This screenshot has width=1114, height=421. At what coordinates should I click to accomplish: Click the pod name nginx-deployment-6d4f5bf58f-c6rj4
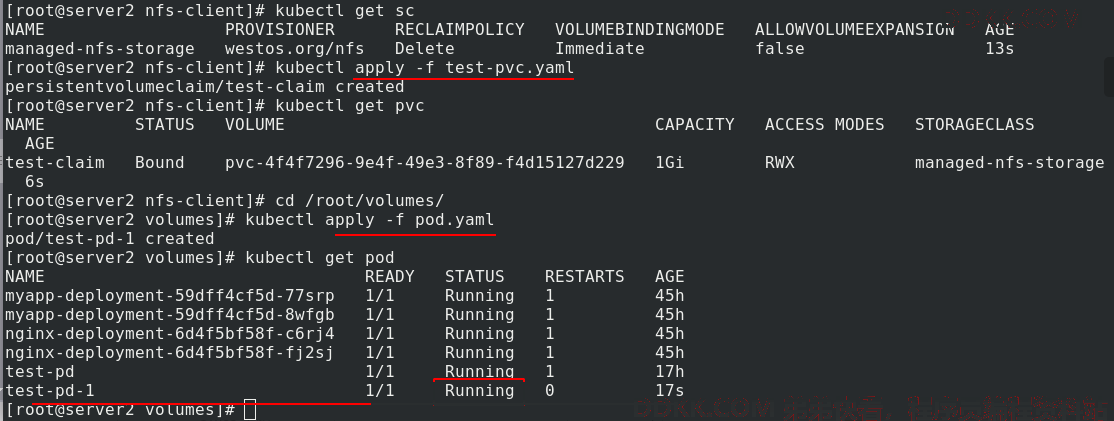tap(169, 334)
